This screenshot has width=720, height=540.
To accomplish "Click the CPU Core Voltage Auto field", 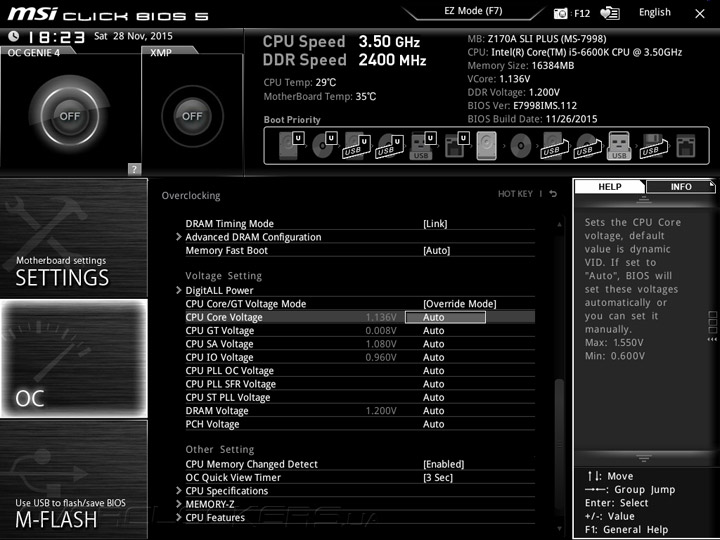I will coord(445,317).
